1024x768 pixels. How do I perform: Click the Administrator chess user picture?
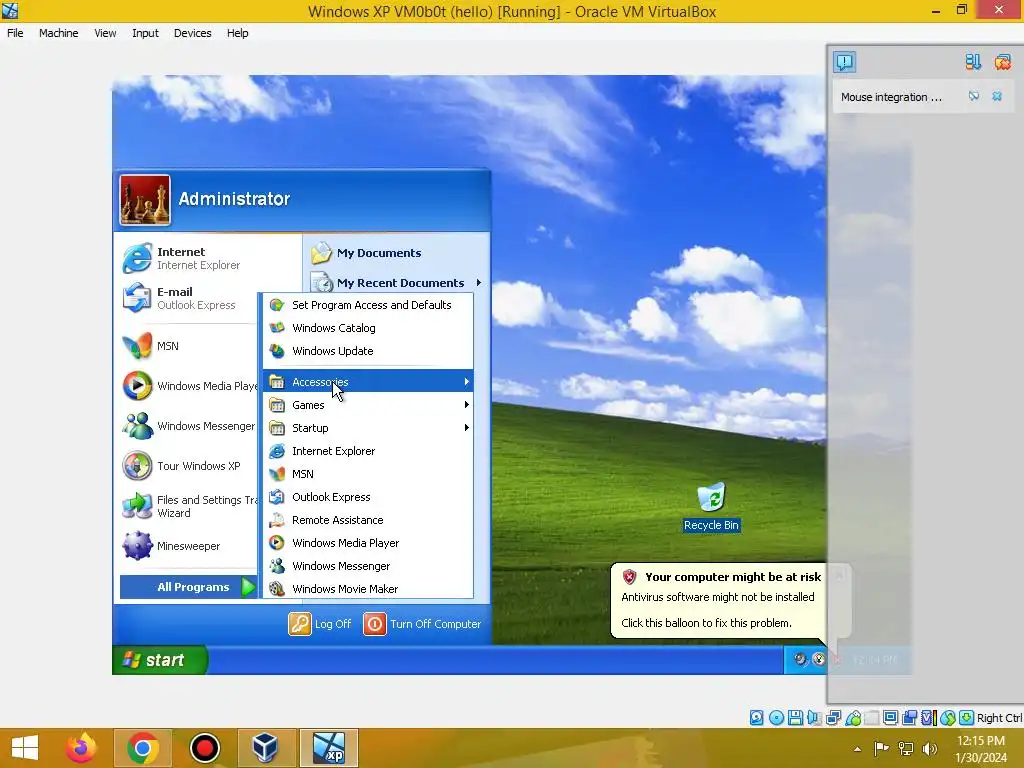(145, 200)
